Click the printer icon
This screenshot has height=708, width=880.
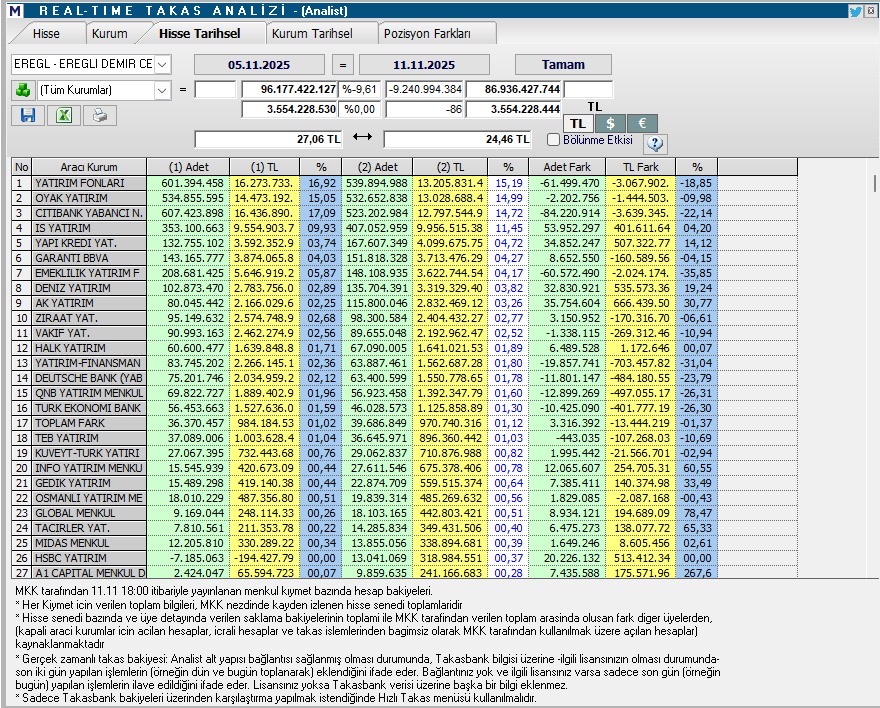tap(99, 115)
